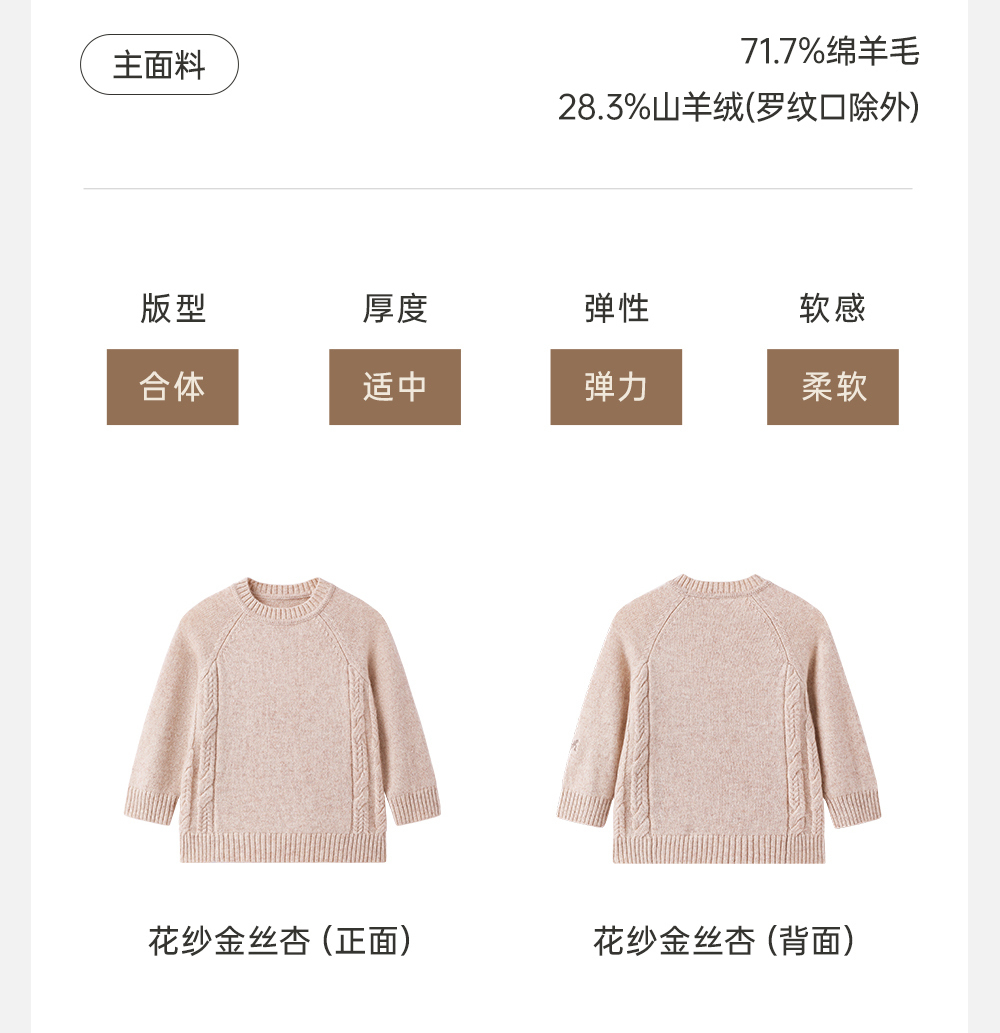
Task: Click the horizontal divider line under fabric info
Action: [x=498, y=188]
